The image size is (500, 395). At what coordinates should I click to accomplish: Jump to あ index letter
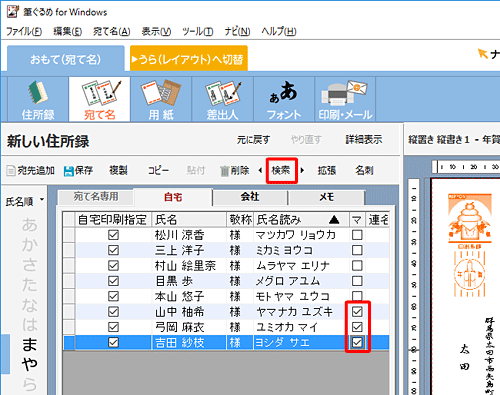29,225
